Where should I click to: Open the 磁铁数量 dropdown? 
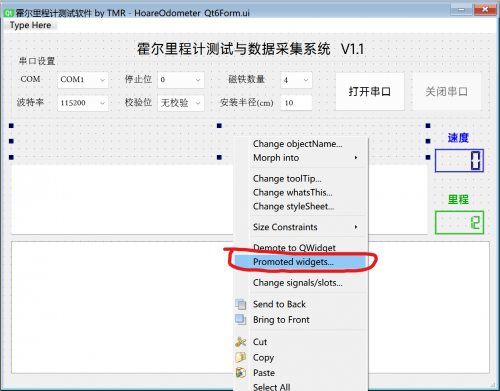[x=296, y=80]
